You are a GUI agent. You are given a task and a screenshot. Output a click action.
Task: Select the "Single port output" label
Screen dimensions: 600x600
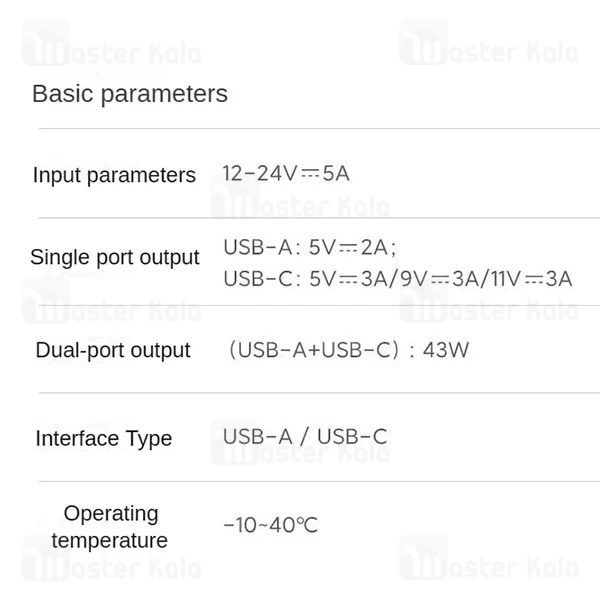[115, 257]
